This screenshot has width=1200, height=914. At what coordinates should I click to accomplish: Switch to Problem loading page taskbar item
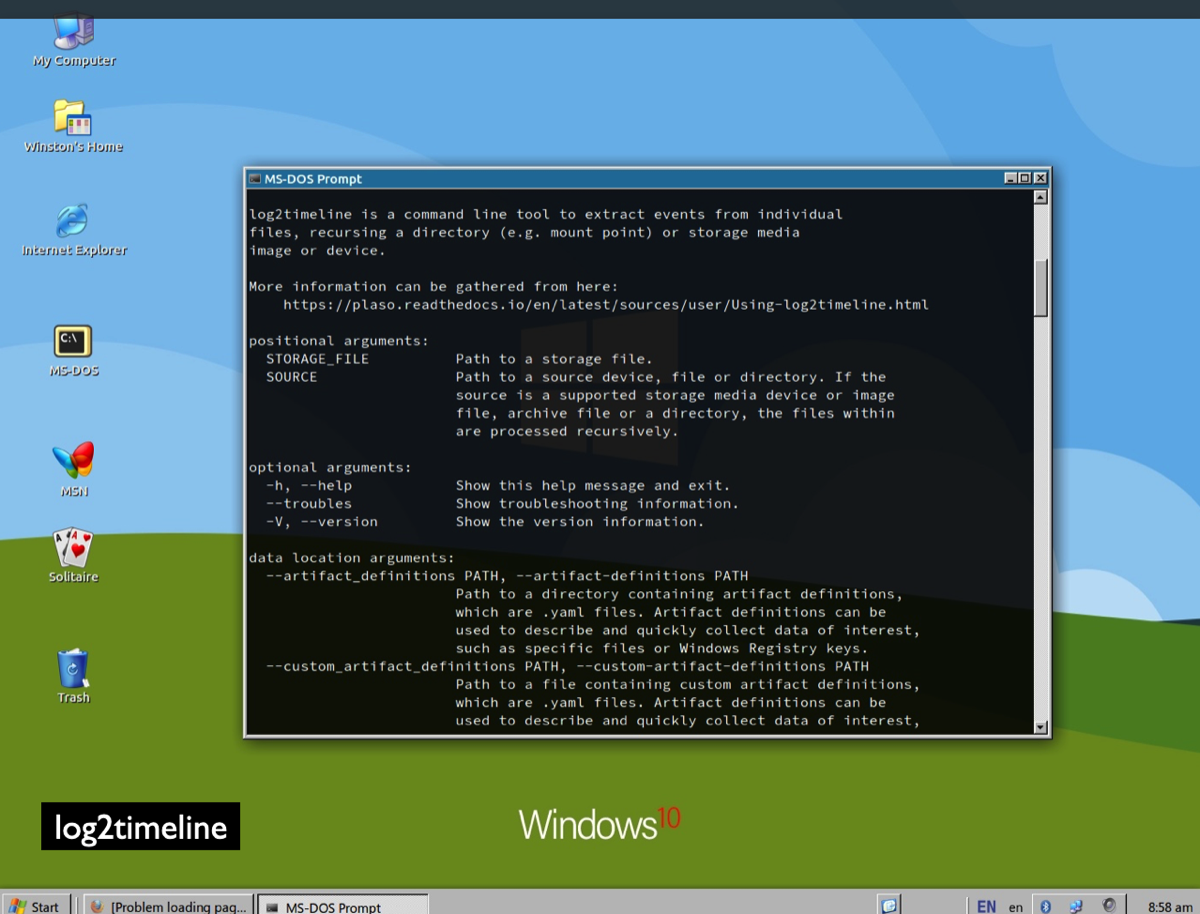pos(167,906)
